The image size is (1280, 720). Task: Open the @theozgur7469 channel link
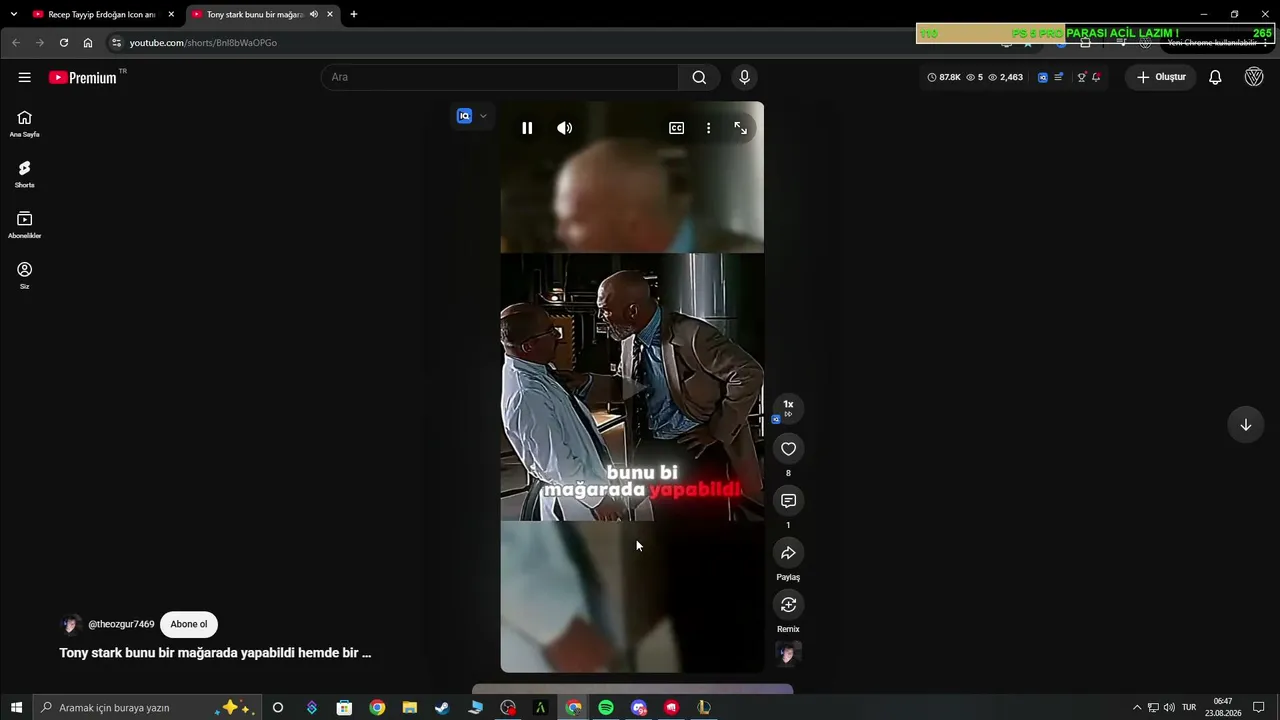coord(121,624)
